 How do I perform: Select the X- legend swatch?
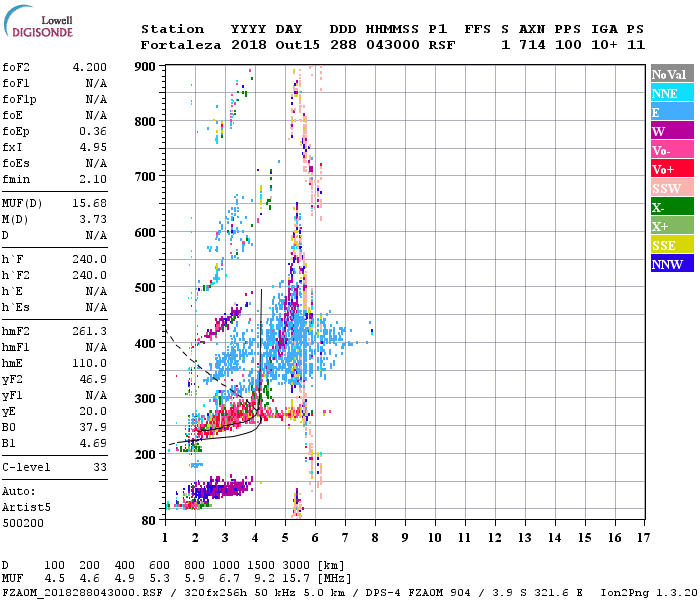672,207
